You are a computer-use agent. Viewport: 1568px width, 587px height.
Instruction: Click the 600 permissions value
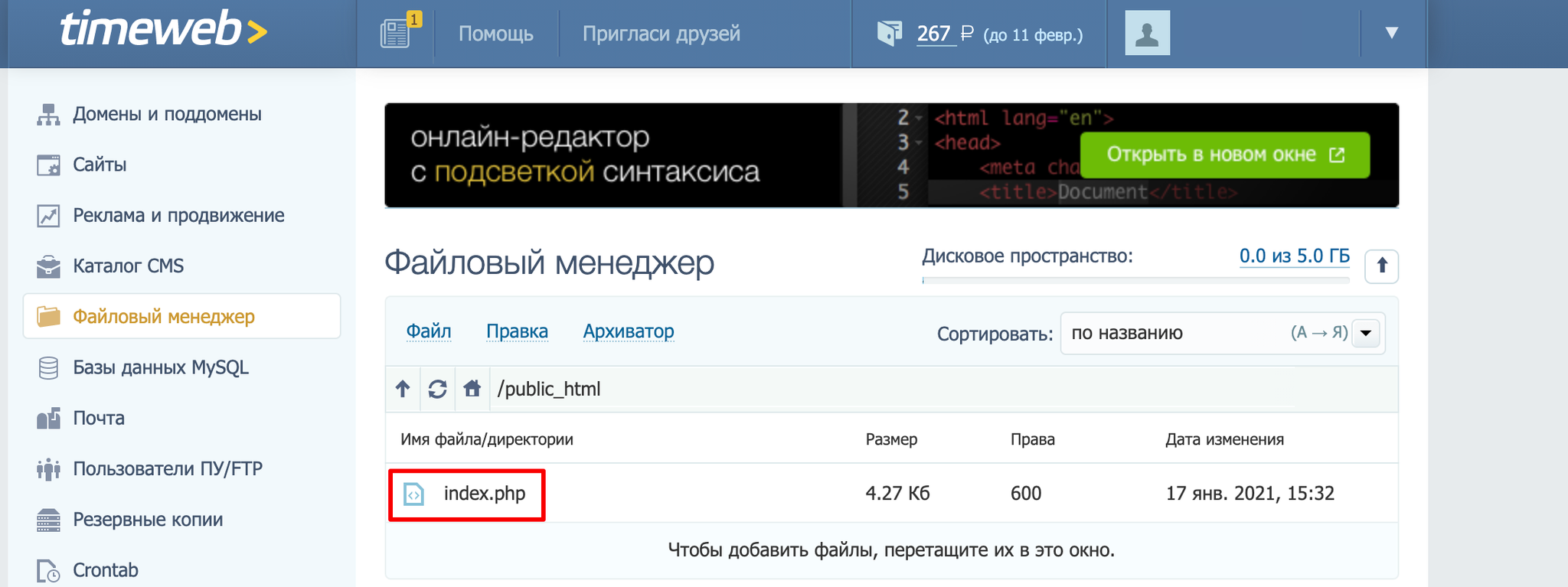1026,494
